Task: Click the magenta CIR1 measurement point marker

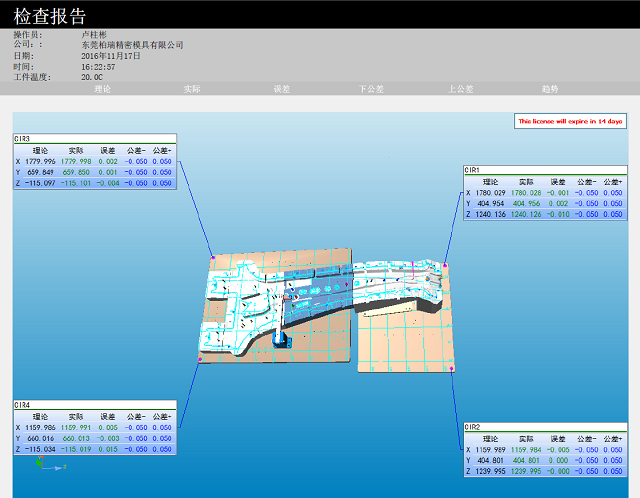Action: point(446,265)
